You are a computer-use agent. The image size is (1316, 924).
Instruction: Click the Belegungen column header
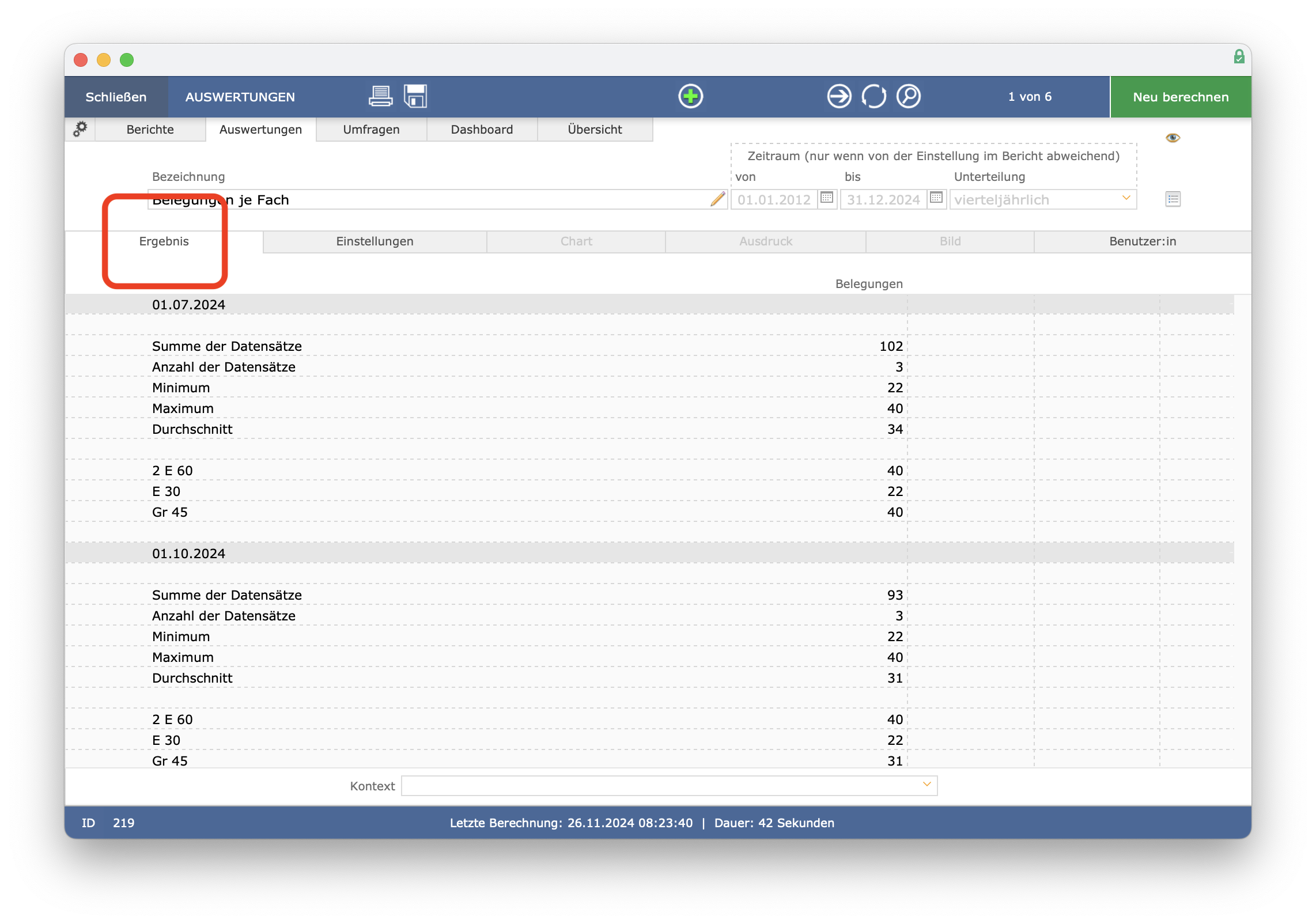(869, 283)
